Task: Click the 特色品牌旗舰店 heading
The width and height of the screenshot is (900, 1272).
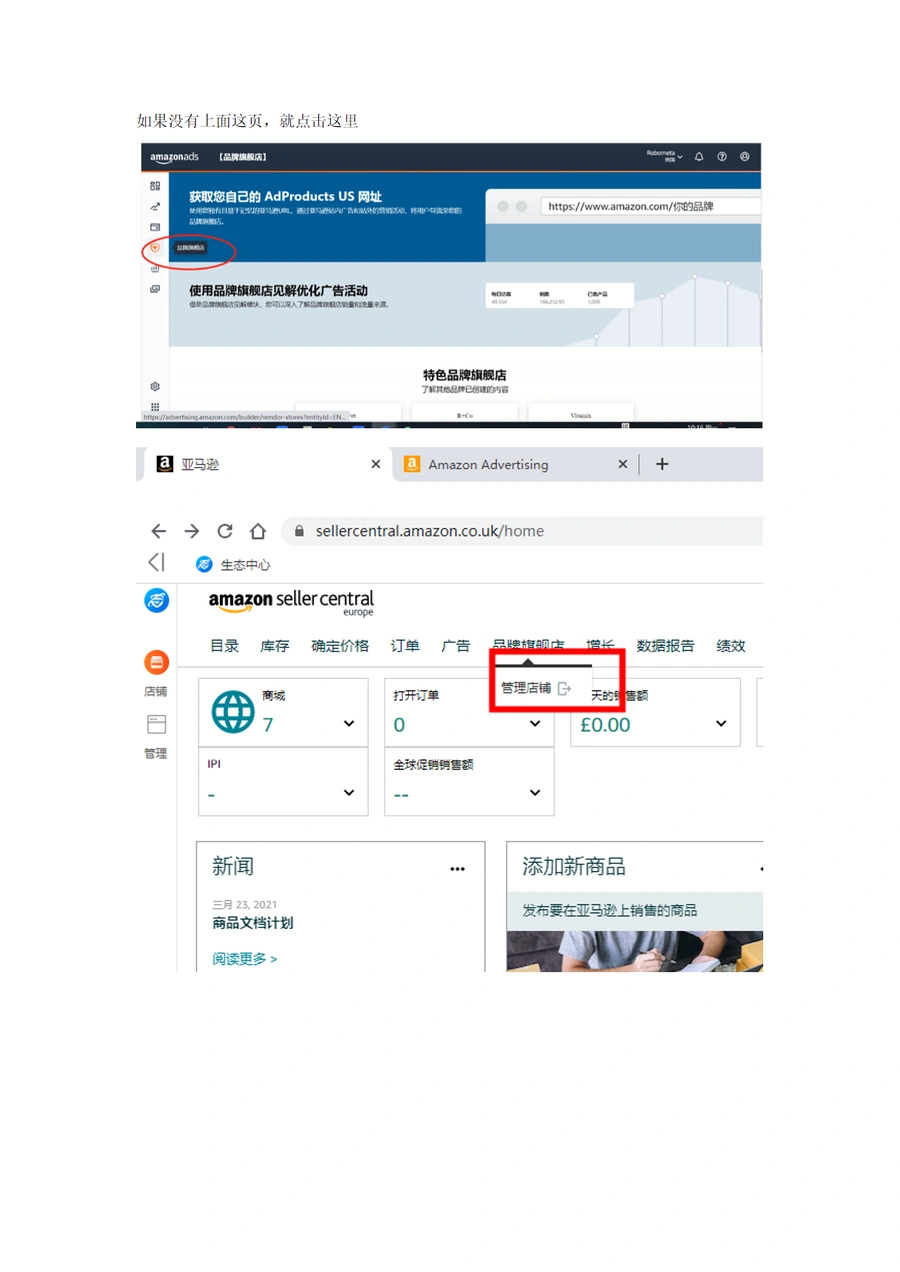Action: click(x=464, y=375)
